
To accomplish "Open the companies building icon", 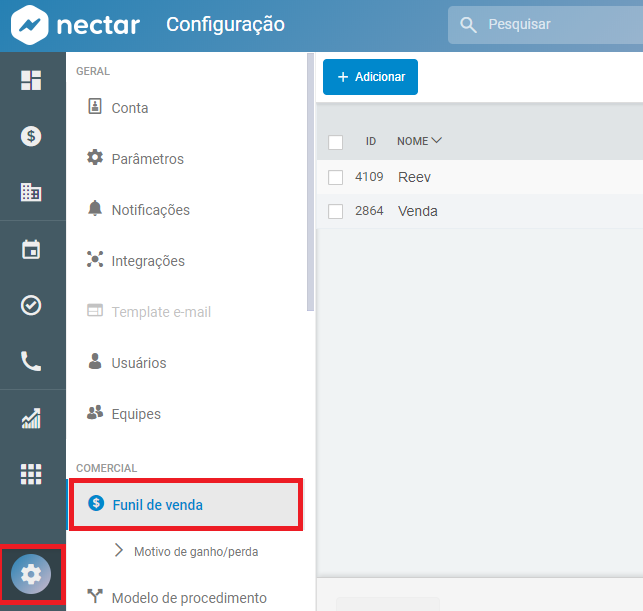I will 31,193.
